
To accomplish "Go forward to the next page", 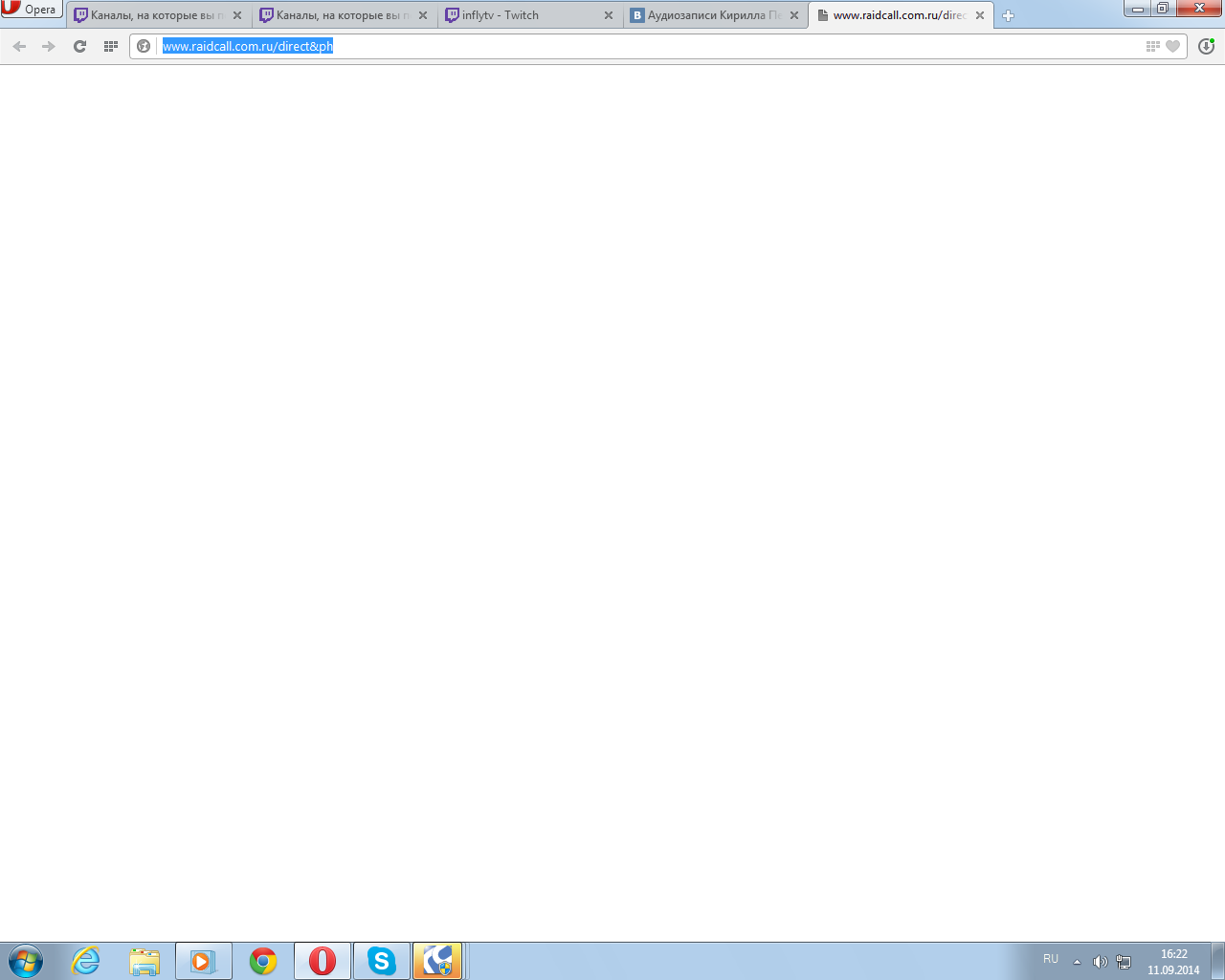I will [x=49, y=46].
